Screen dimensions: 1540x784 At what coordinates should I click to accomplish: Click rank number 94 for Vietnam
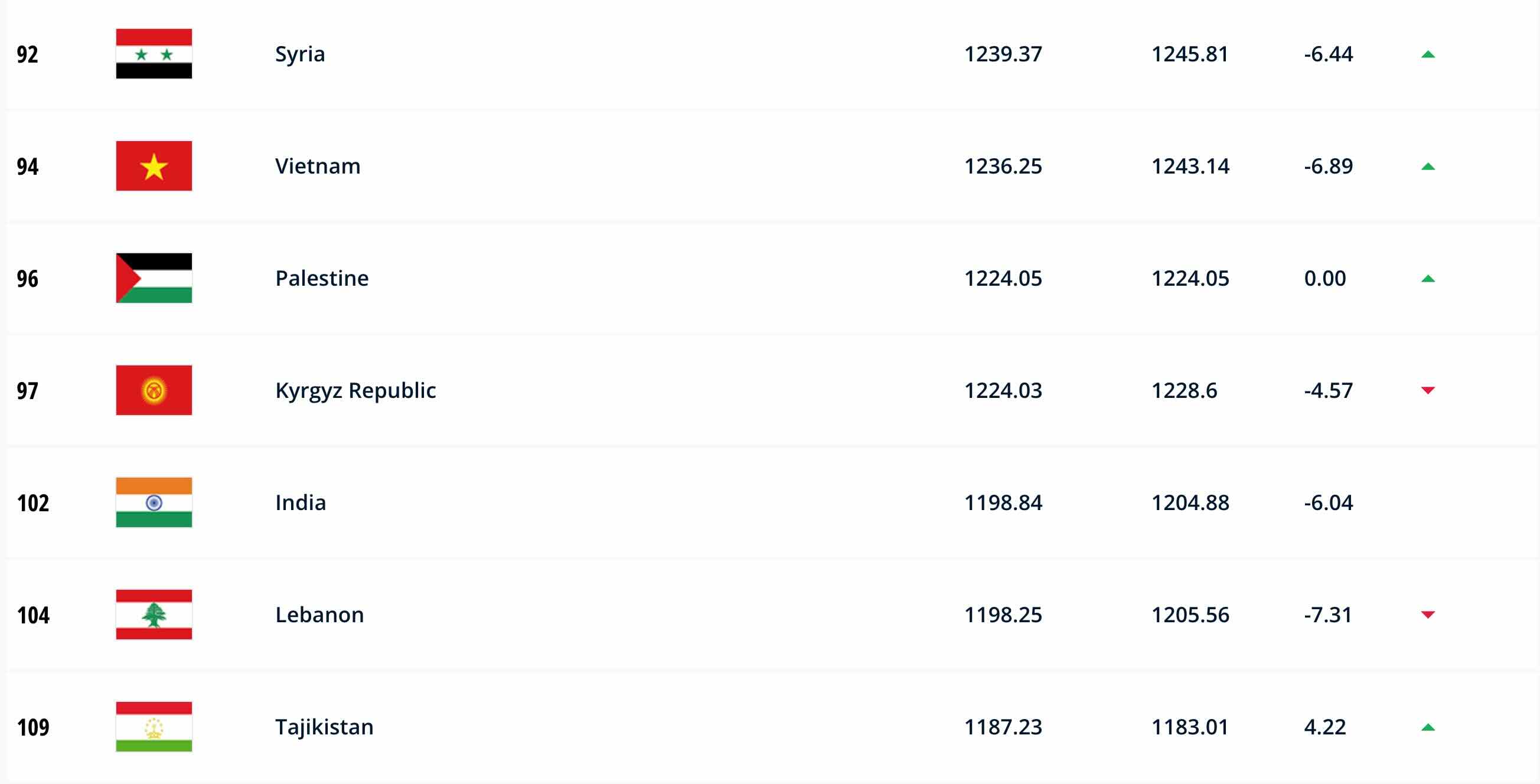point(28,166)
